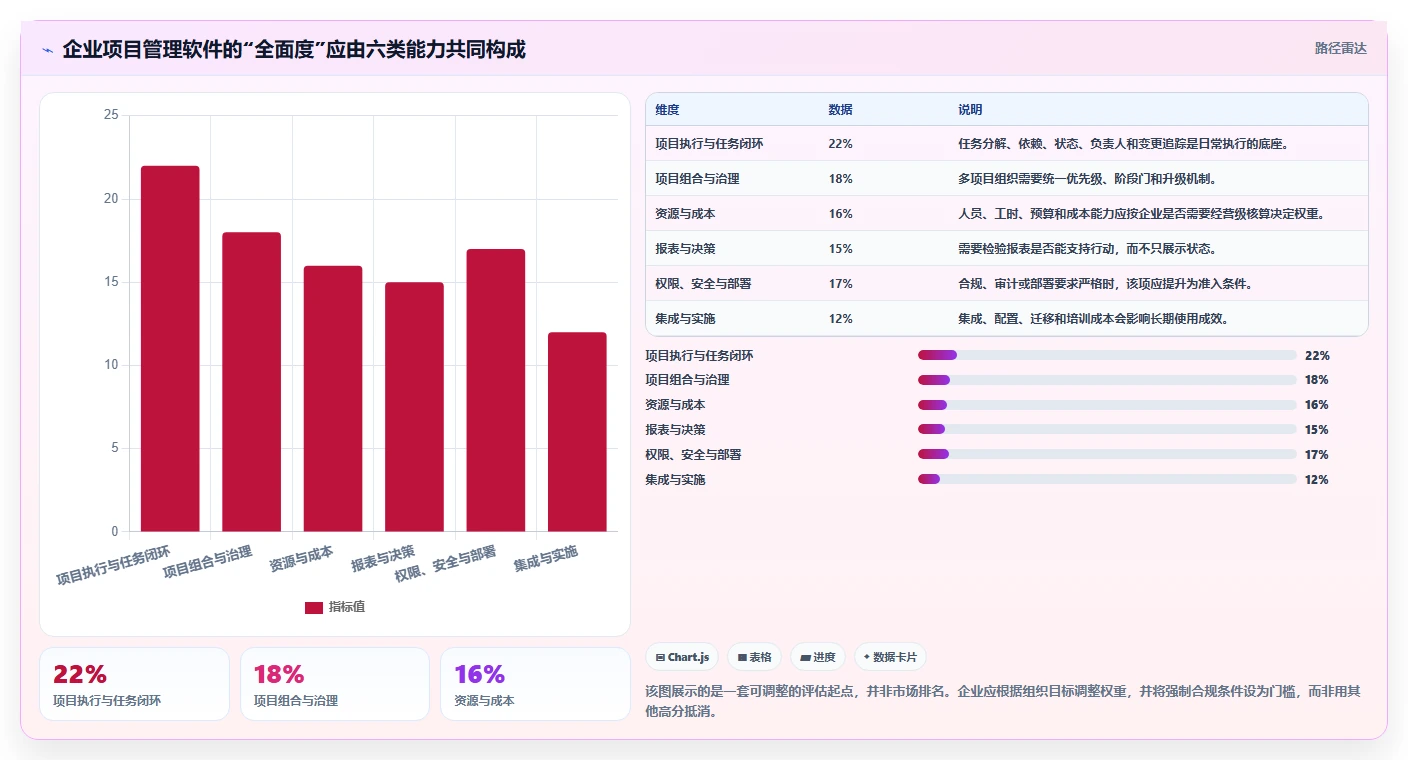1408x760 pixels.
Task: Click the y-axis value 25 on the chart
Action: pyautogui.click(x=111, y=115)
